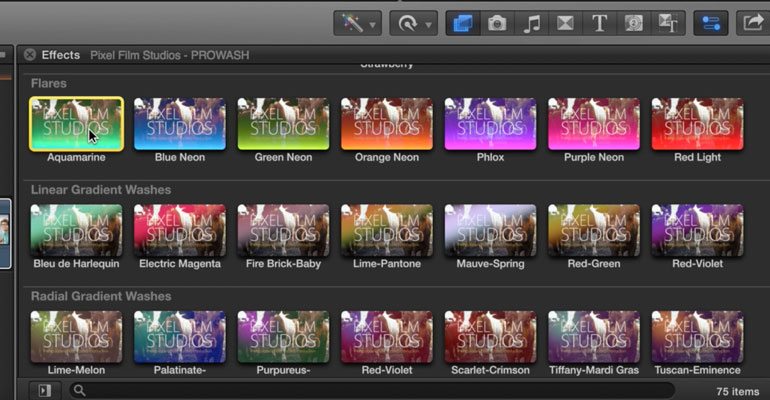The image size is (770, 400).
Task: Click the Flares category heading
Action: tap(49, 83)
